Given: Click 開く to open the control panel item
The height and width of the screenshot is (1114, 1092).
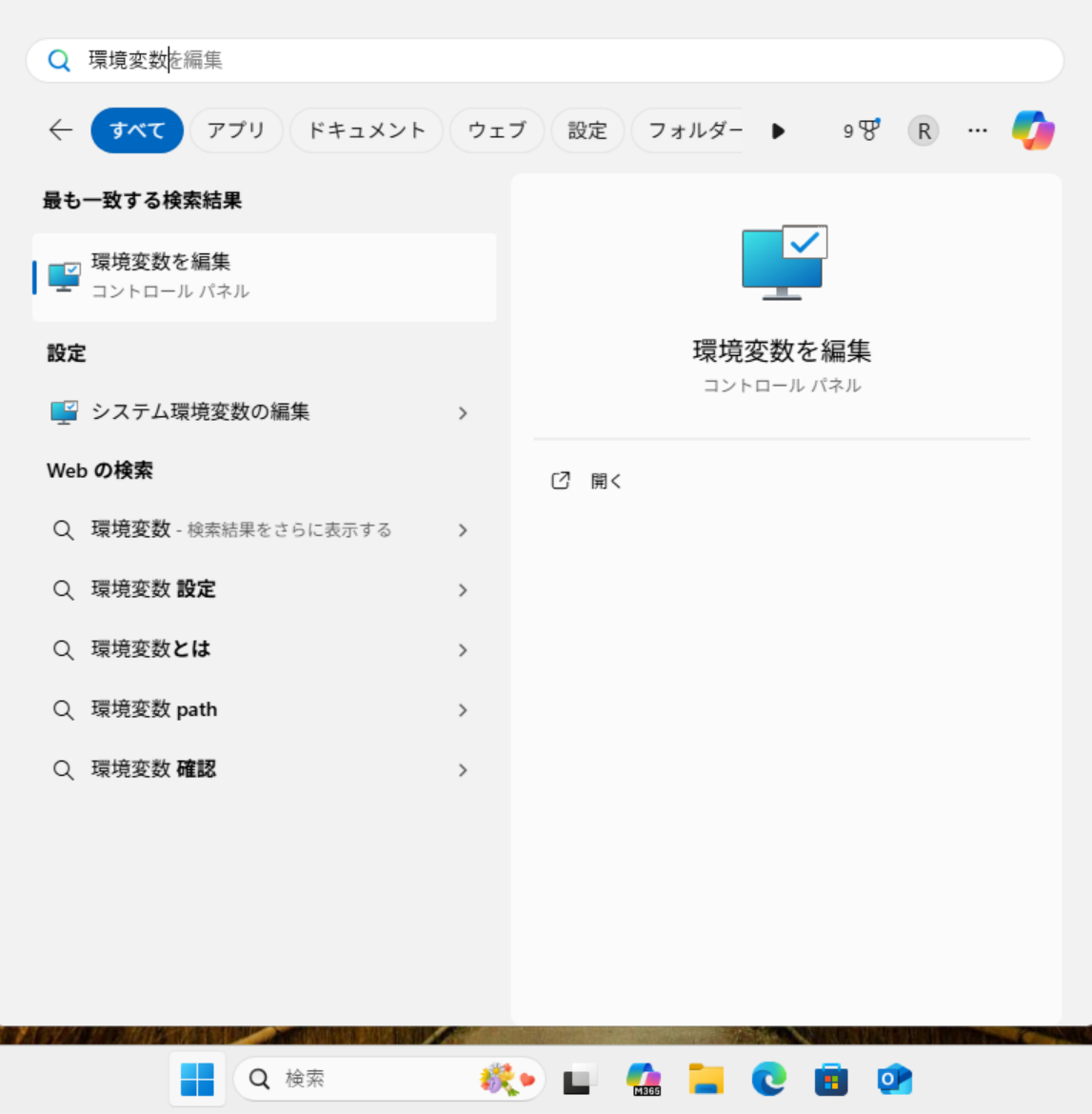Looking at the screenshot, I should click(606, 481).
